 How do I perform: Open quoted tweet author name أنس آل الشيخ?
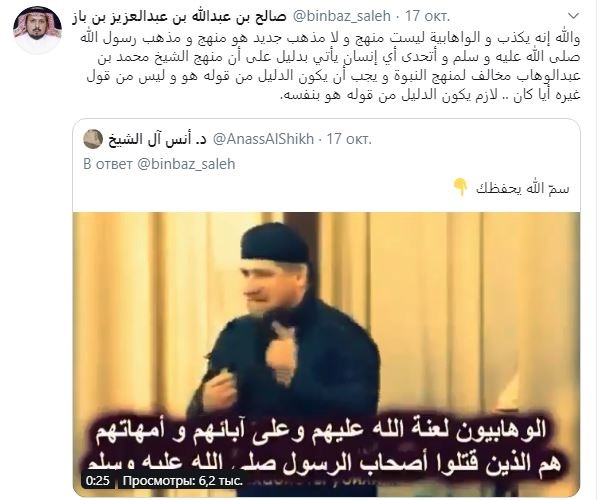158,140
